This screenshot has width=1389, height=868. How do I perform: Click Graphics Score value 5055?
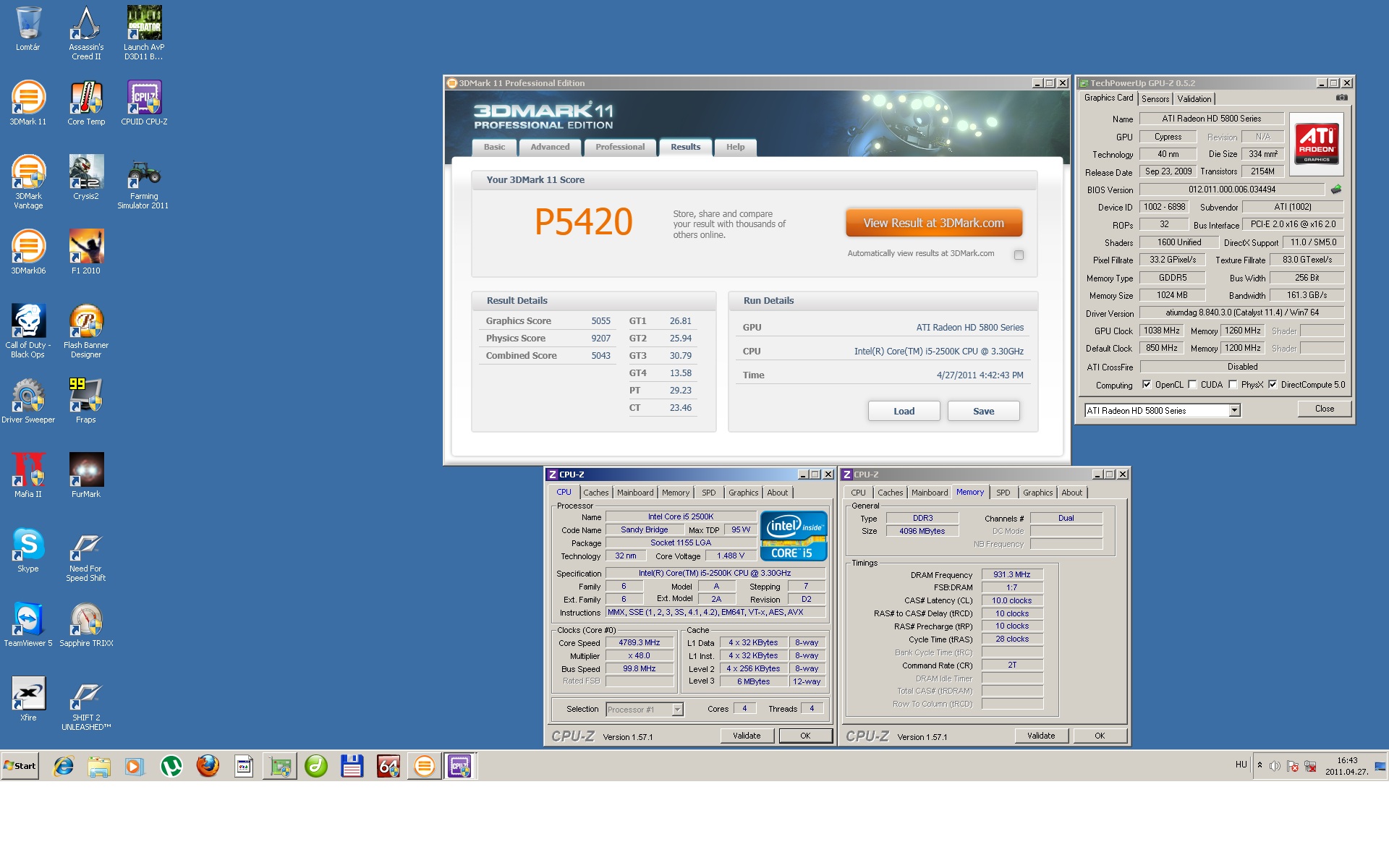pyautogui.click(x=600, y=321)
